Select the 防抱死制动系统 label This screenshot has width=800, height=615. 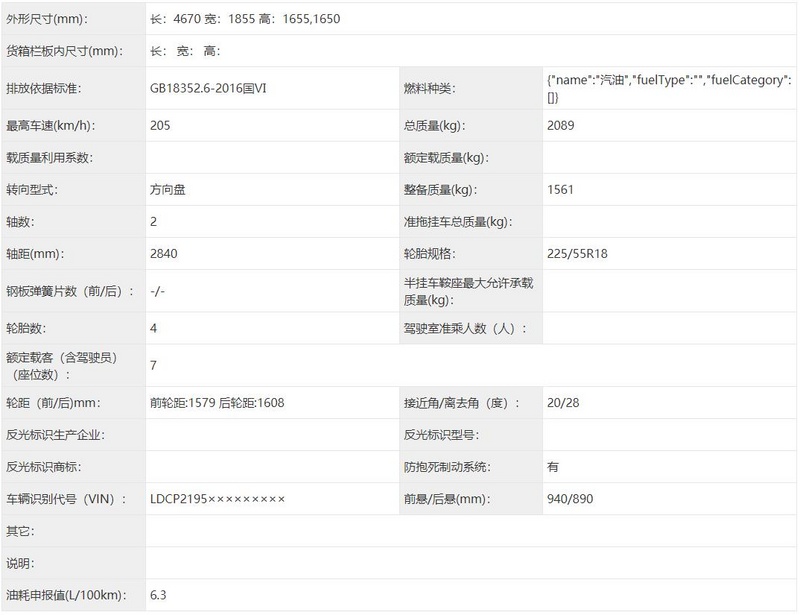click(x=447, y=467)
